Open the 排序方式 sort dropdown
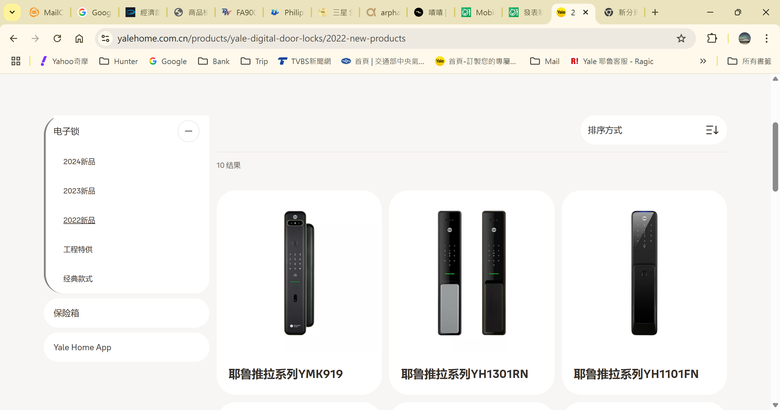The width and height of the screenshot is (780, 410). coord(654,130)
